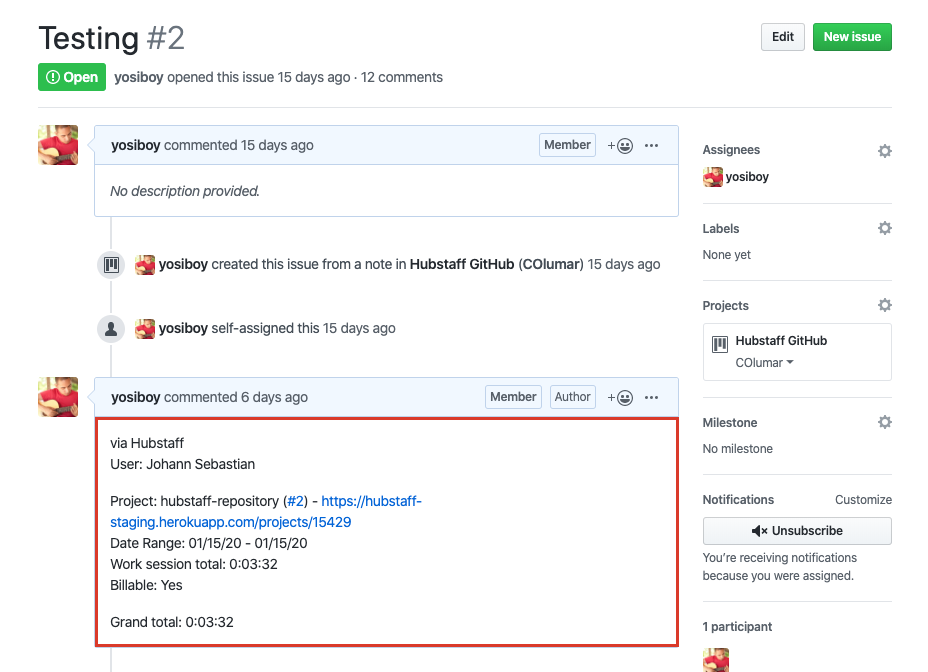Click the project board icon next to Hubstaff GitHub
The image size is (928, 672).
pos(719,341)
